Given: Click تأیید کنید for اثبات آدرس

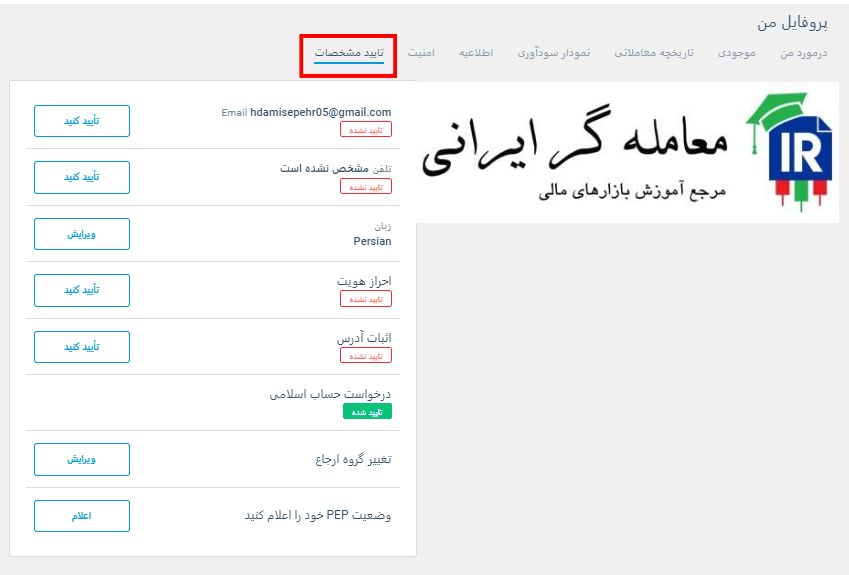Looking at the screenshot, I should coord(82,347).
